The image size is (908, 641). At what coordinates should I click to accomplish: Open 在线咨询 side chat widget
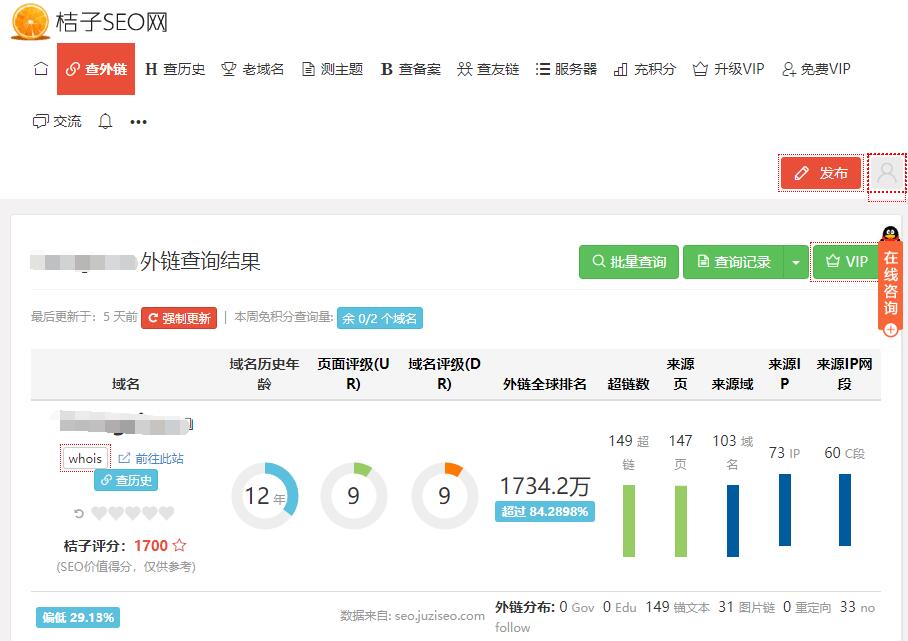891,283
